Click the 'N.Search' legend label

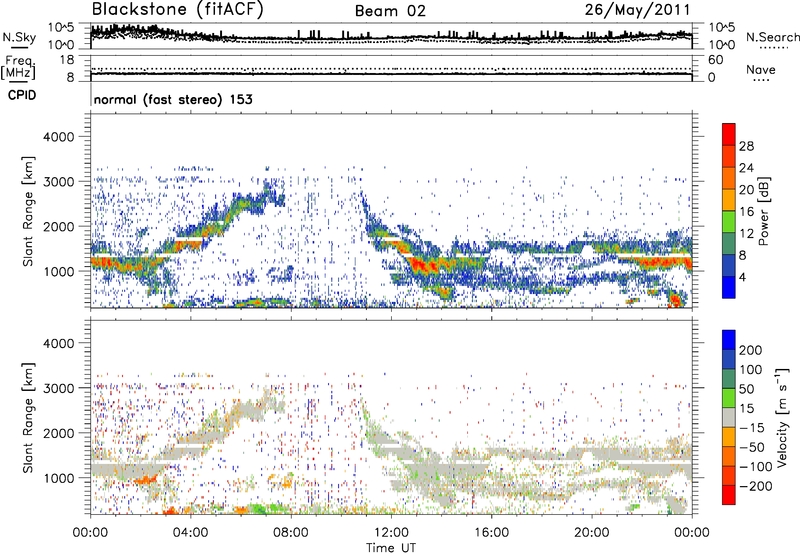click(x=772, y=37)
